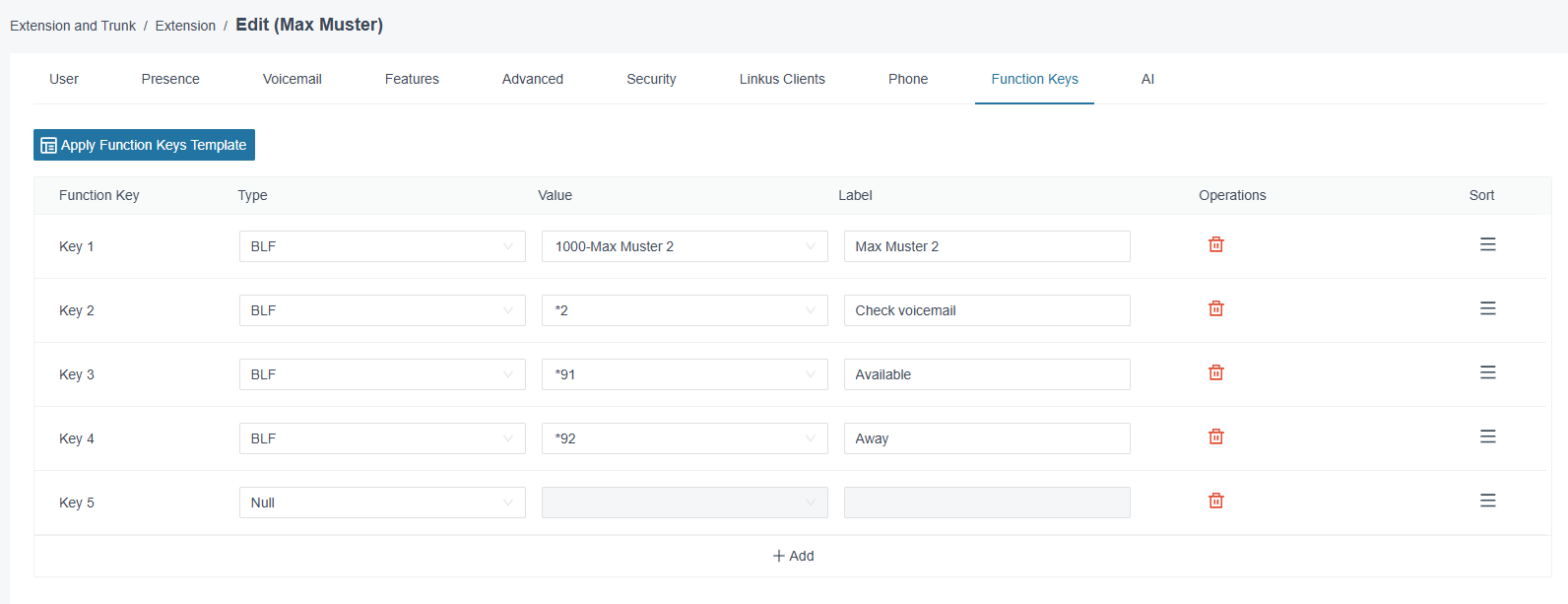1568x604 pixels.
Task: Switch to the Security tab
Action: click(x=651, y=79)
